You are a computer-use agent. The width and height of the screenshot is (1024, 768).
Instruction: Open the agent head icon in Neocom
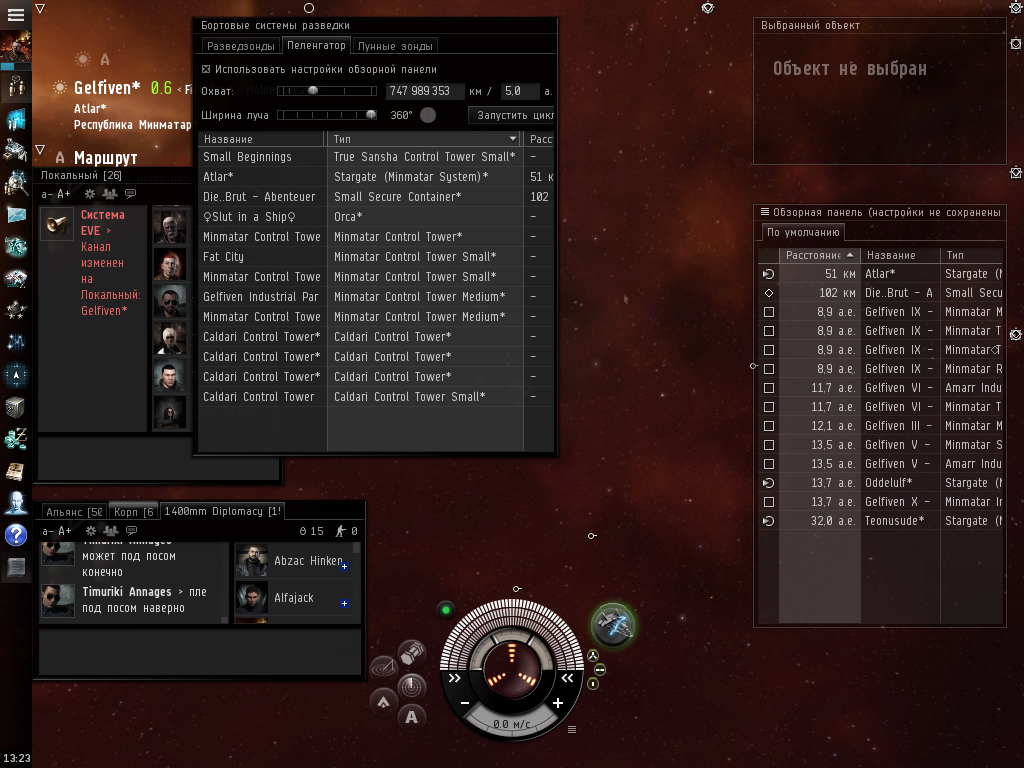[x=16, y=503]
